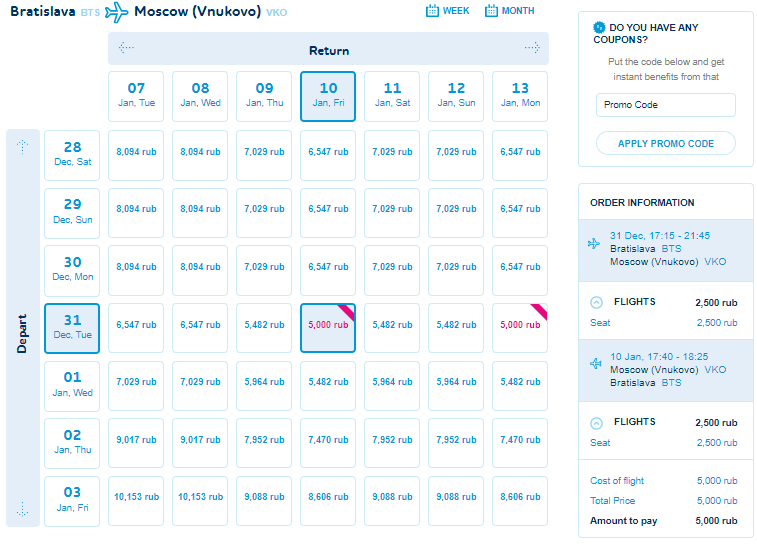The width and height of the screenshot is (757, 544).
Task: Click the APPLY PROMO CODE button
Action: (x=666, y=143)
